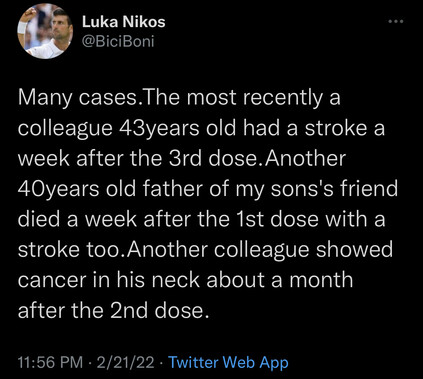Screen dimensions: 423x379
Task: Click the word "father" in the tweet
Action: pyautogui.click(x=173, y=189)
